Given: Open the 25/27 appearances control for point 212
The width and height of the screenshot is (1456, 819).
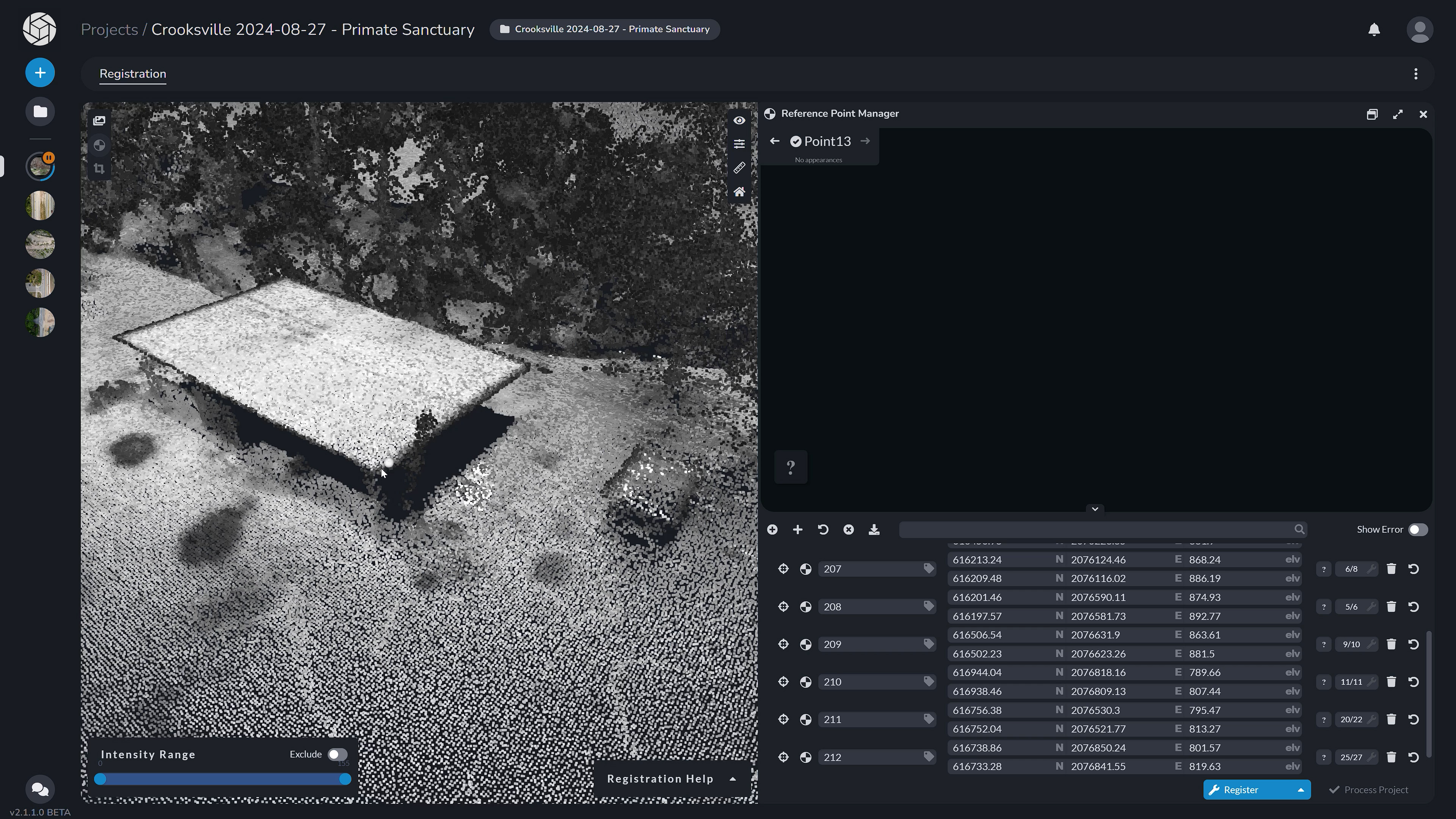Looking at the screenshot, I should point(1356,758).
